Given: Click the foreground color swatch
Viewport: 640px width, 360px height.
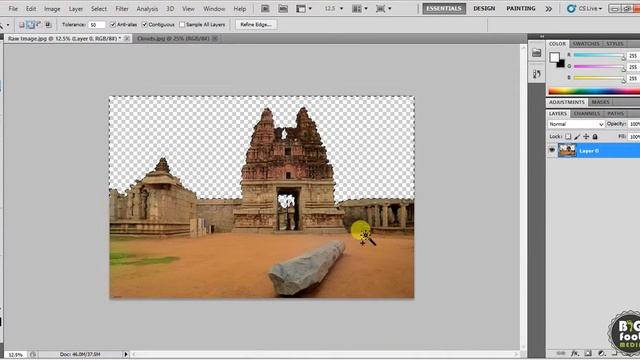Looking at the screenshot, I should pos(554,57).
